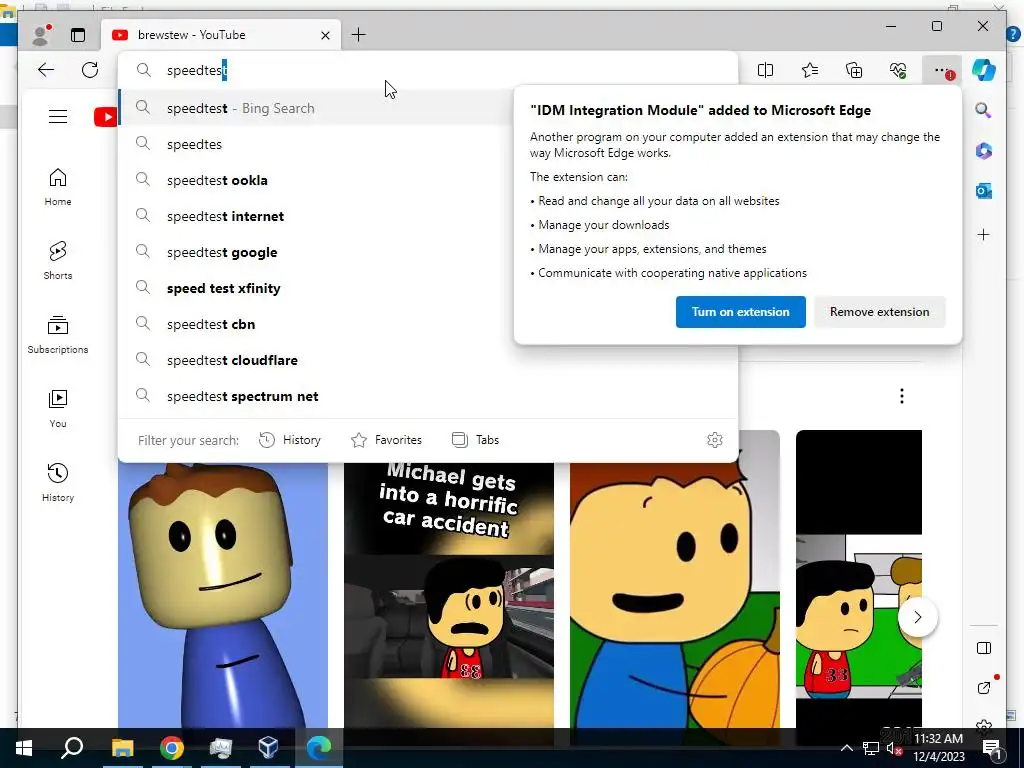Open Settings and more ellipsis menu
The height and width of the screenshot is (768, 1024).
click(942, 70)
